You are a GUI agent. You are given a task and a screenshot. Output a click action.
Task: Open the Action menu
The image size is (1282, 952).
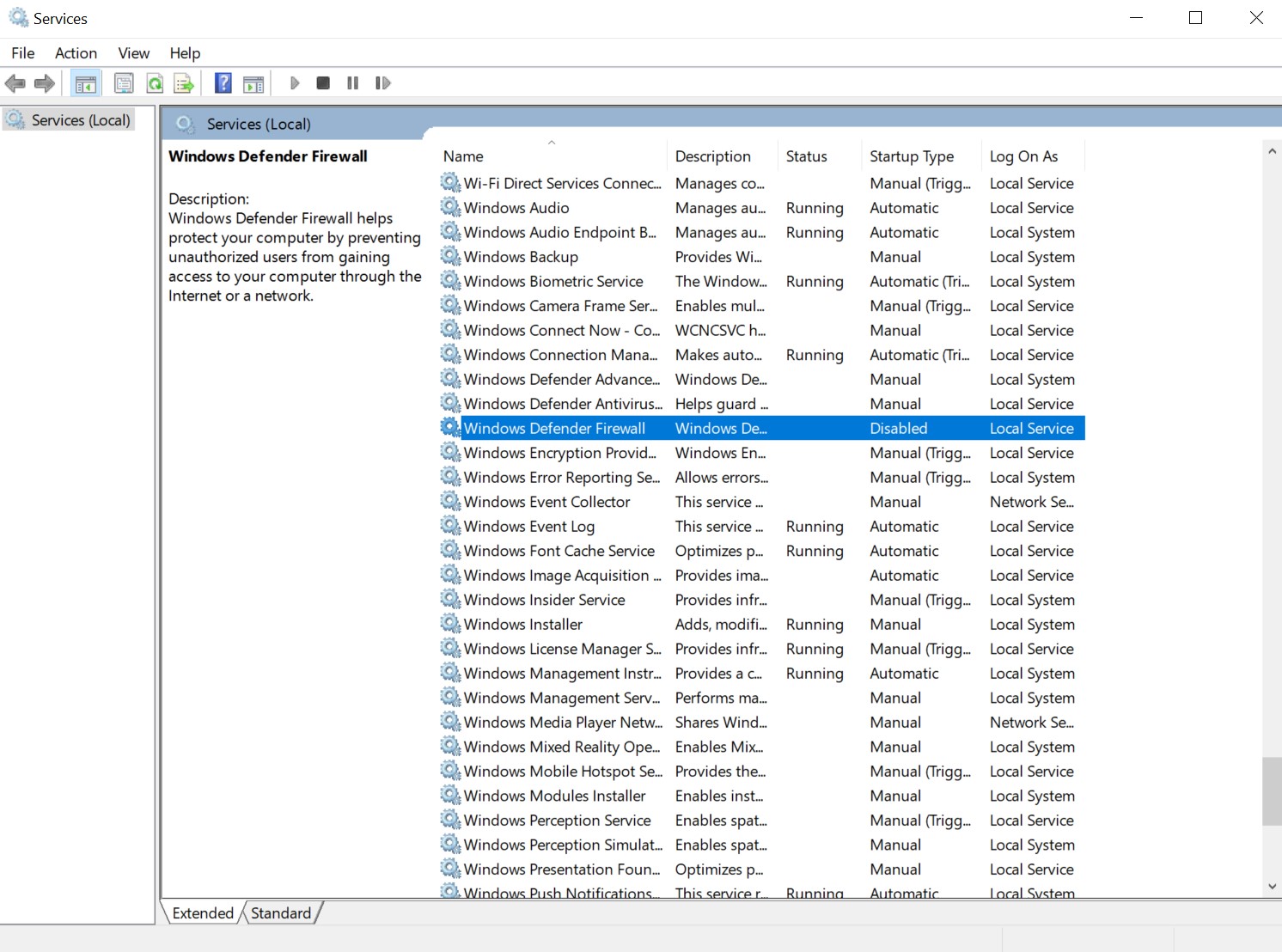tap(76, 53)
